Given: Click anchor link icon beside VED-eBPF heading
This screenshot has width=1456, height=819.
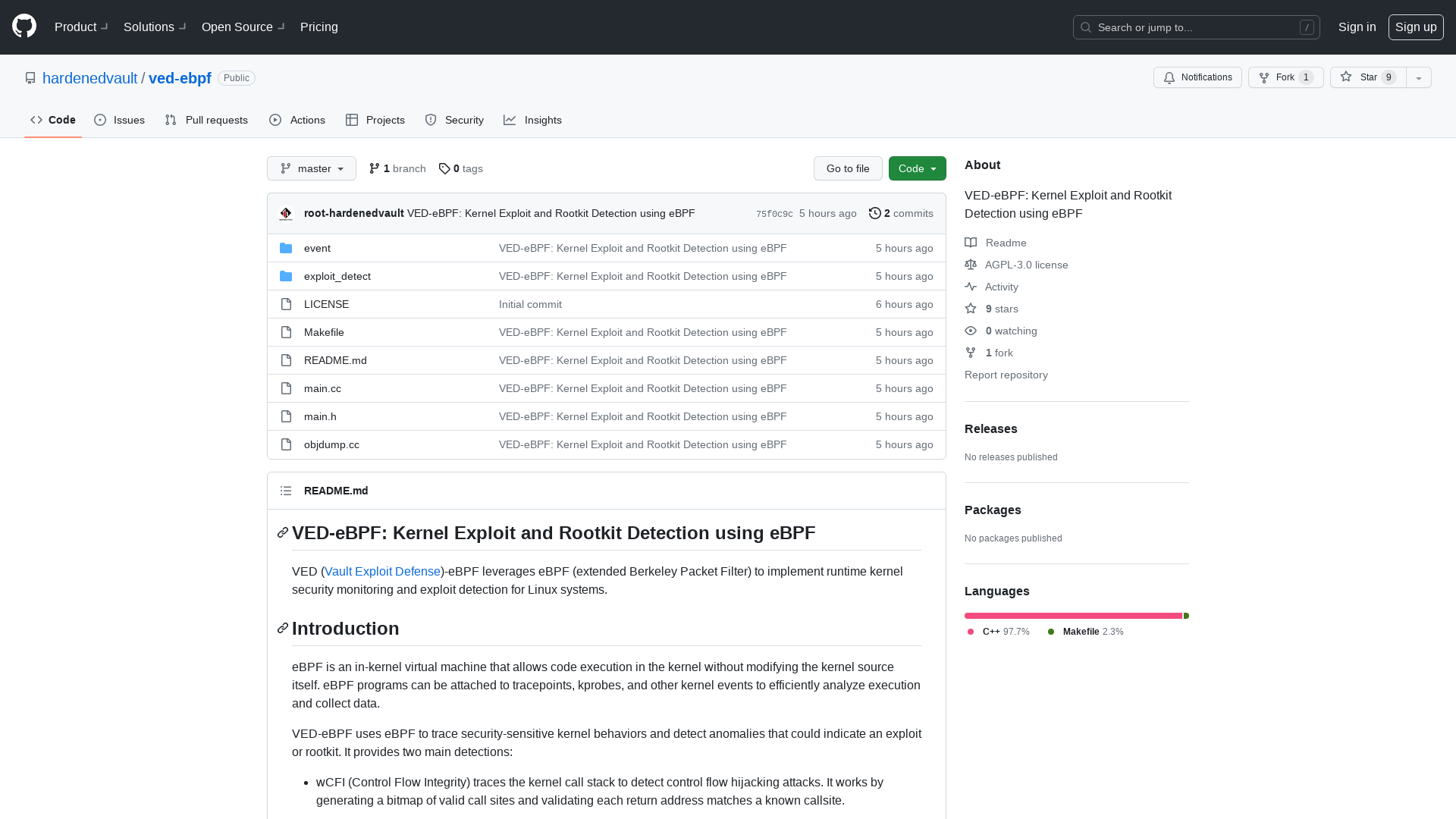Looking at the screenshot, I should (283, 533).
